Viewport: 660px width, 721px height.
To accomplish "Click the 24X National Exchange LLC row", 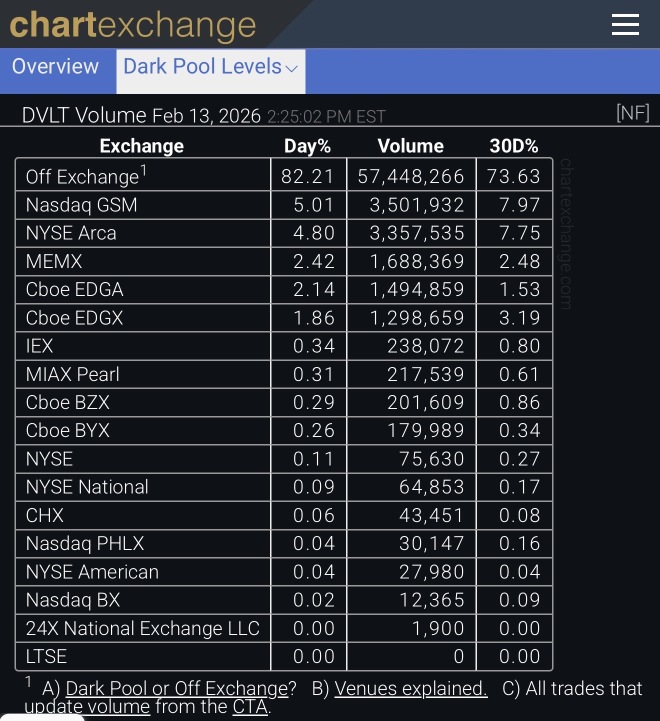I will [x=284, y=628].
